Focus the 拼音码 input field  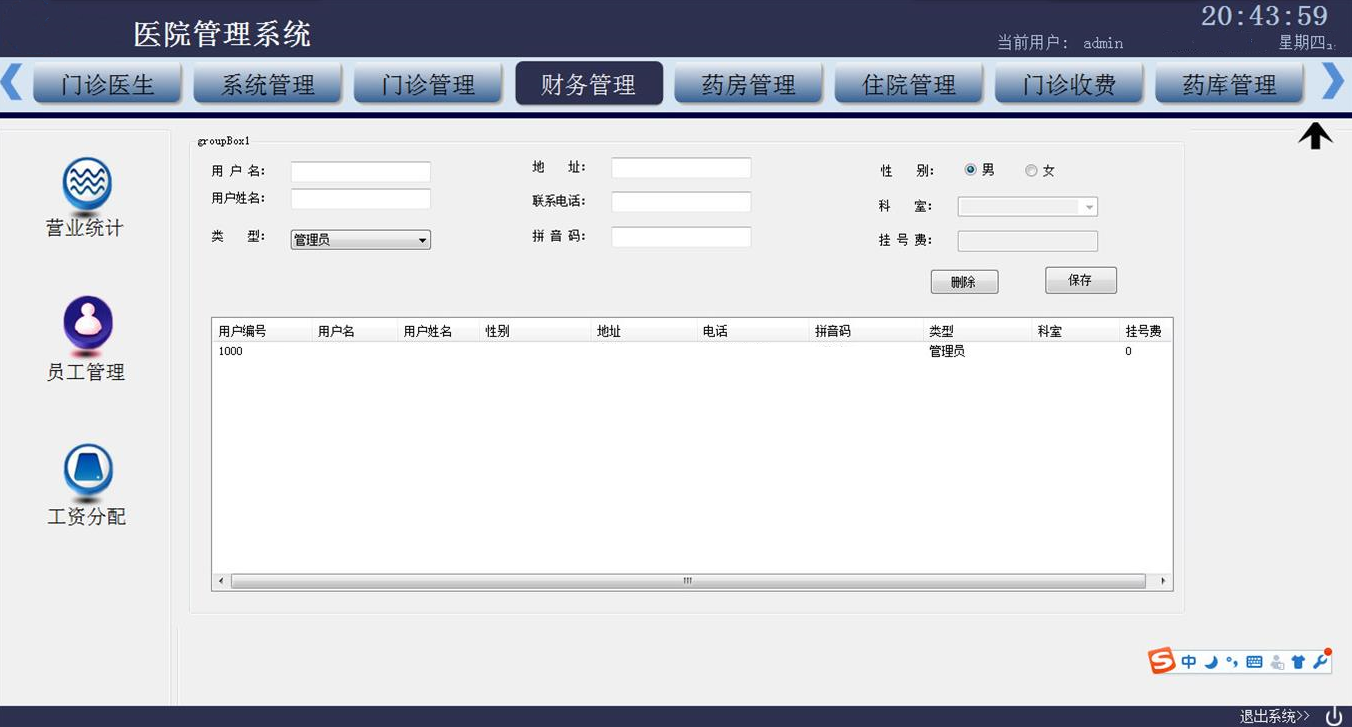pos(681,237)
